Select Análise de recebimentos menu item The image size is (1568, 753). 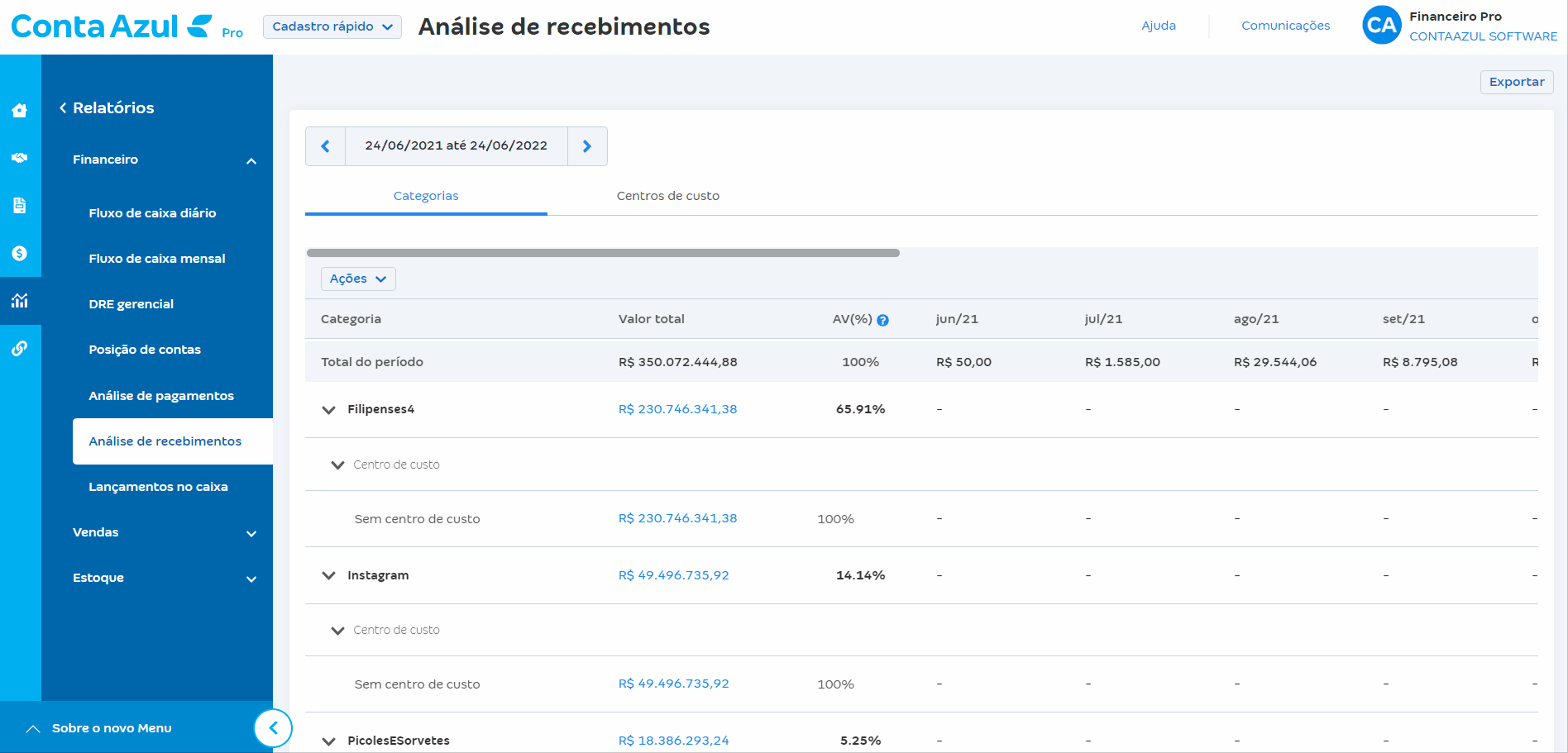click(173, 441)
